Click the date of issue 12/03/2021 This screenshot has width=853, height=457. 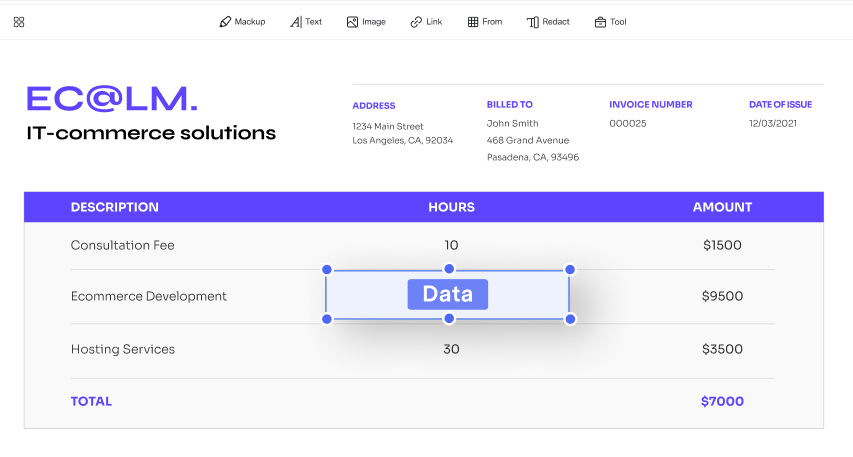(774, 123)
